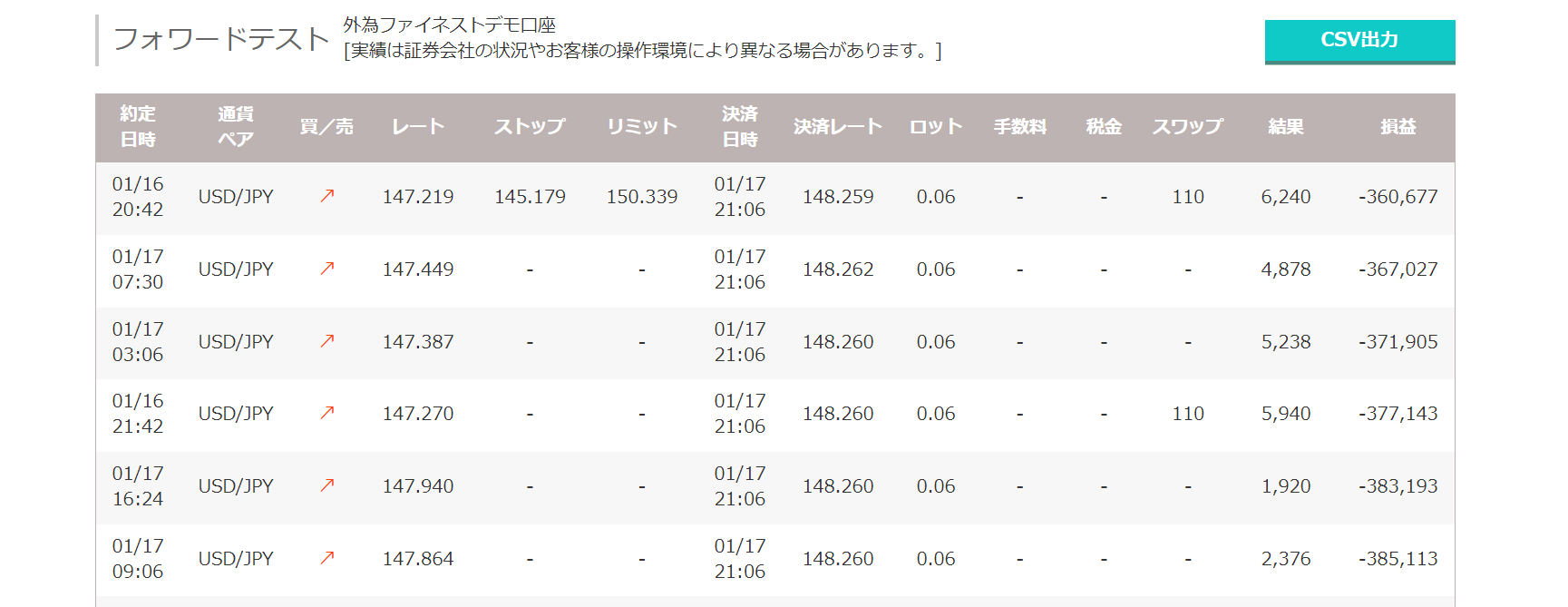Click the stop value 145.179
1568x607 pixels.
(530, 197)
